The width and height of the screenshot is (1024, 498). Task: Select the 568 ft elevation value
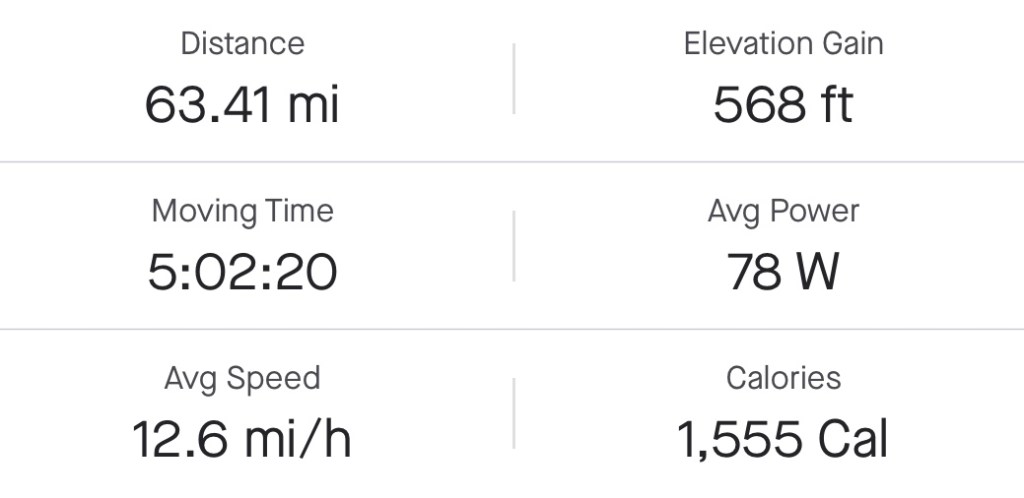coord(783,104)
